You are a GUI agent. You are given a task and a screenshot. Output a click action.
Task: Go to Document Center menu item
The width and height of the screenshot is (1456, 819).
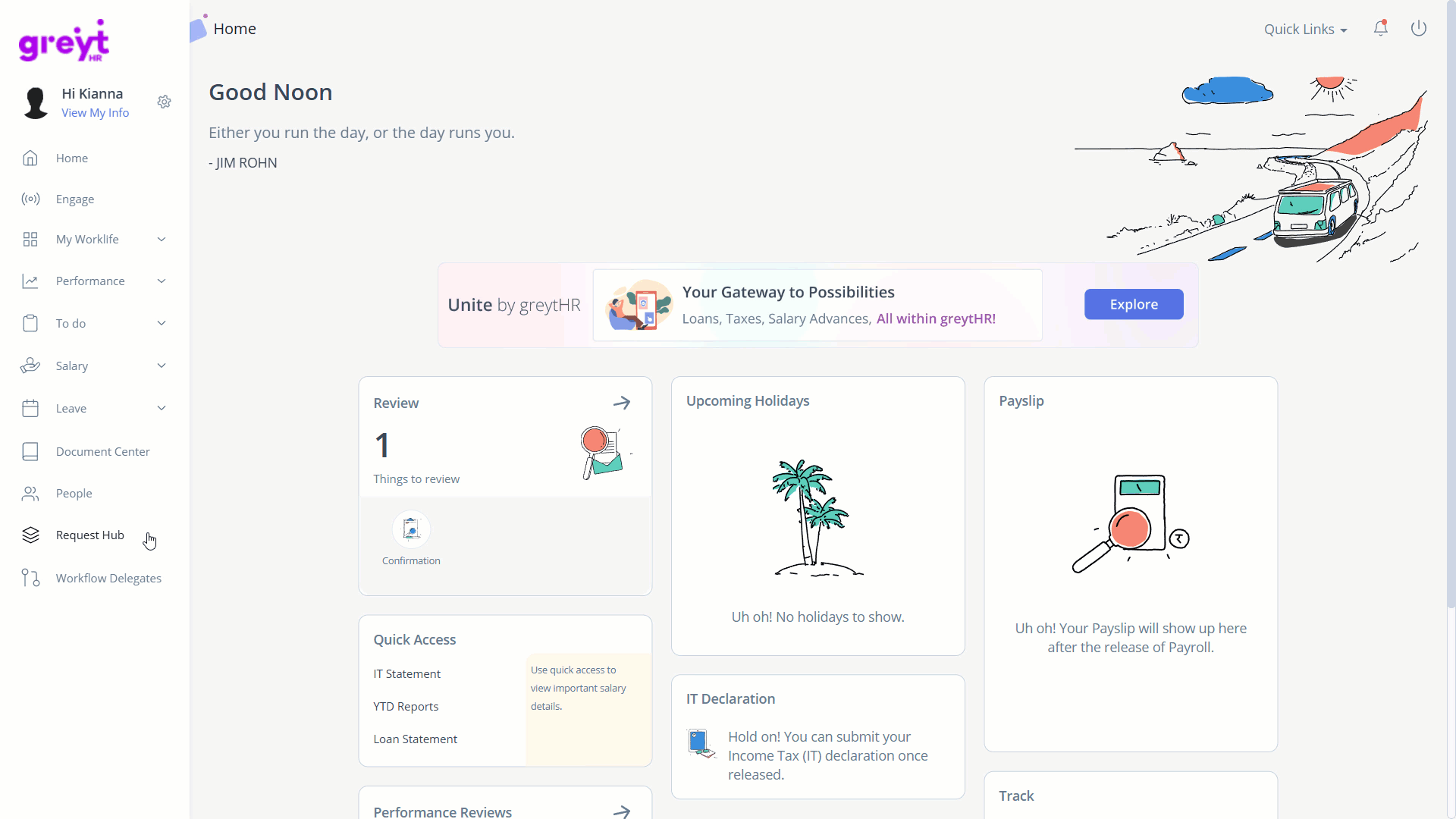(94, 452)
